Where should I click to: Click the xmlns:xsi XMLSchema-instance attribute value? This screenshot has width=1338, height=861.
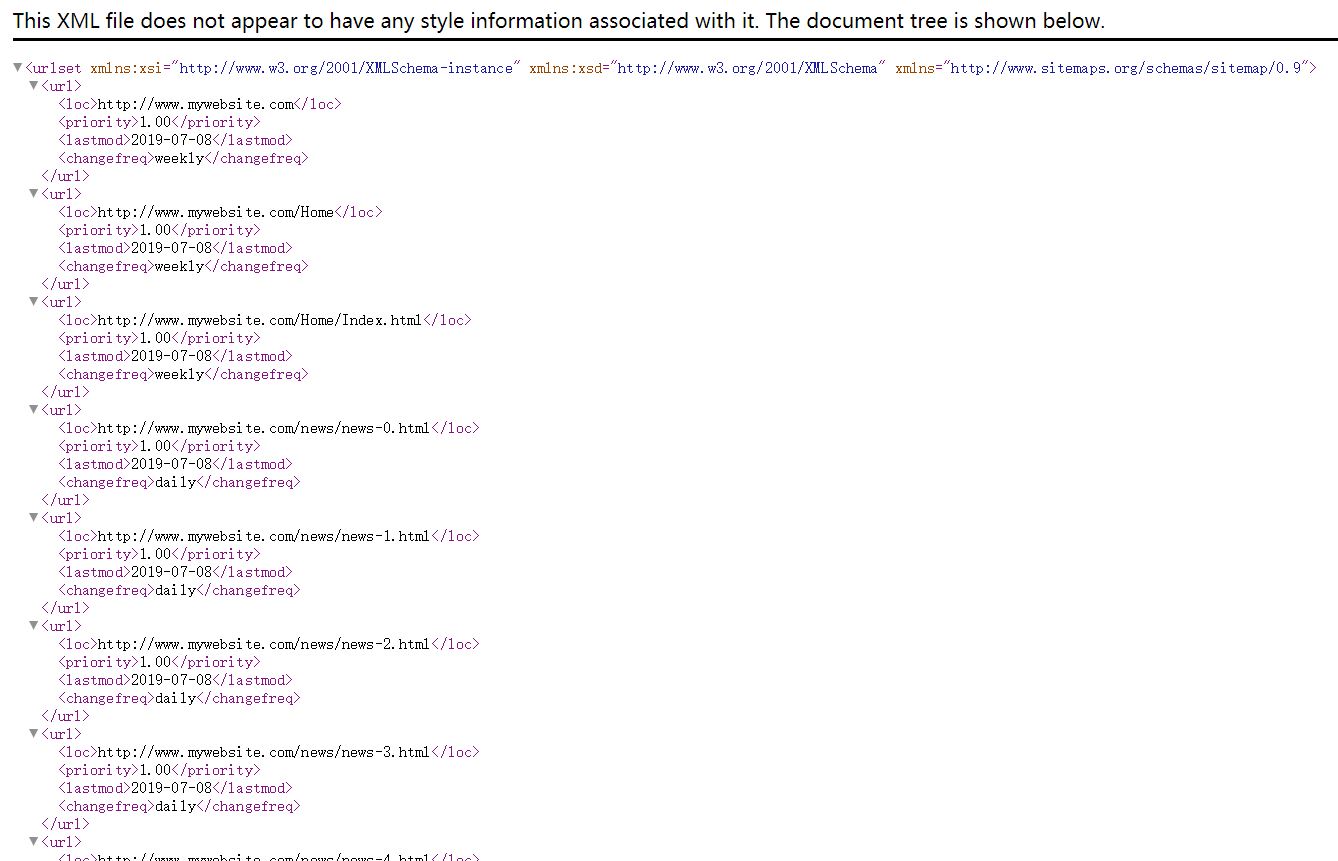(x=346, y=68)
